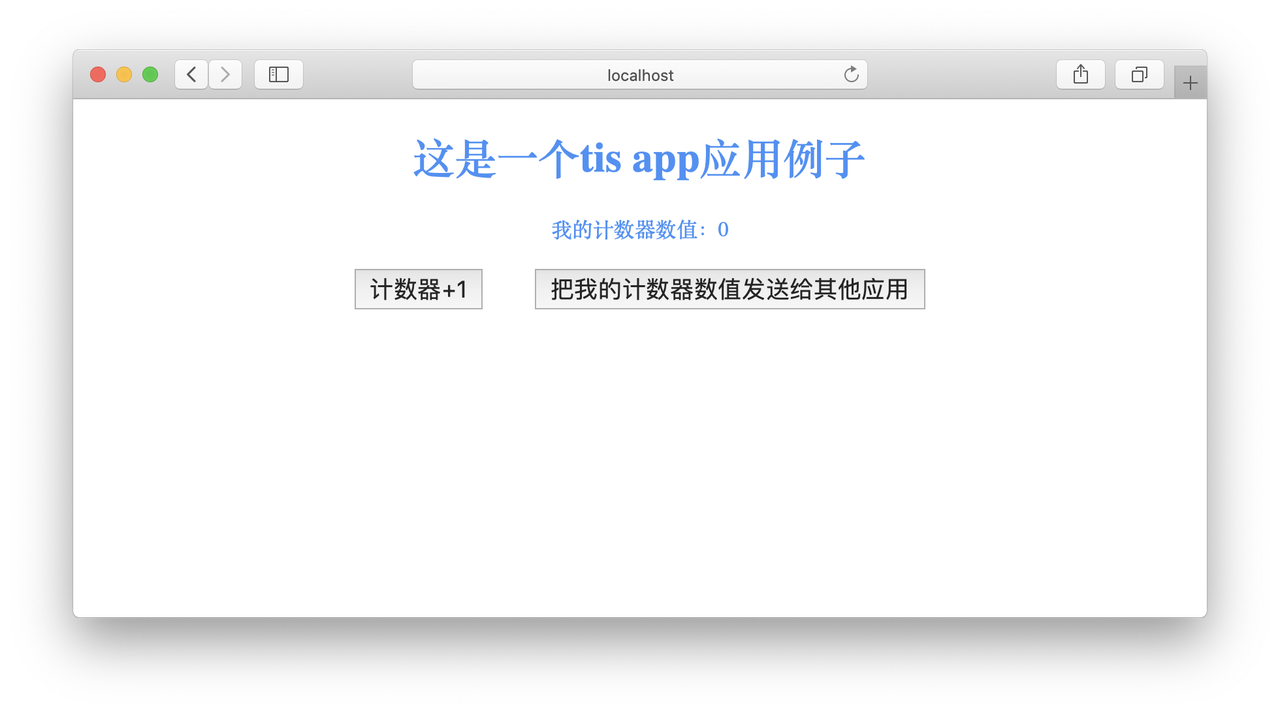Reload the localhost page
1280x714 pixels.
pyautogui.click(x=851, y=75)
